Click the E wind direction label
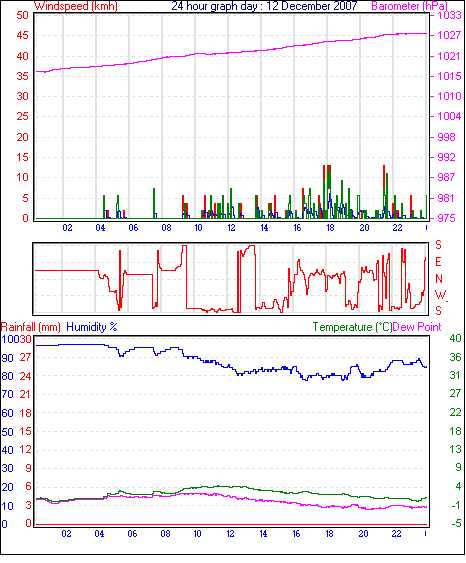 click(438, 262)
